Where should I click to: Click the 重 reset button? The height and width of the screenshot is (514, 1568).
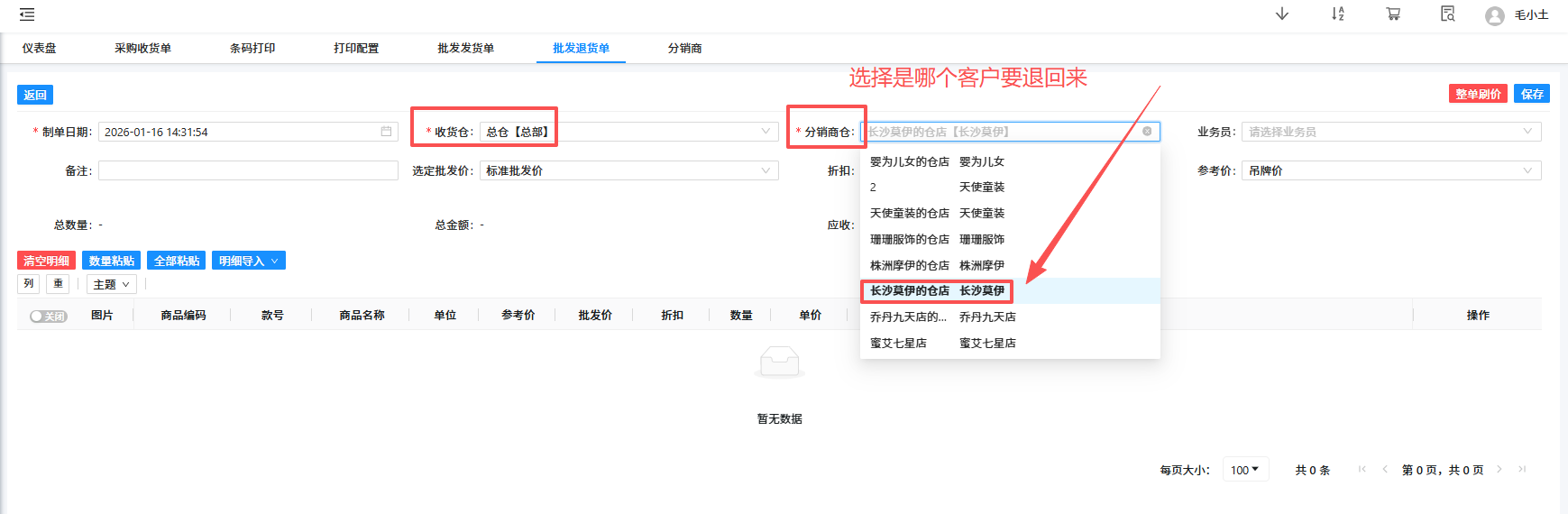tap(58, 283)
